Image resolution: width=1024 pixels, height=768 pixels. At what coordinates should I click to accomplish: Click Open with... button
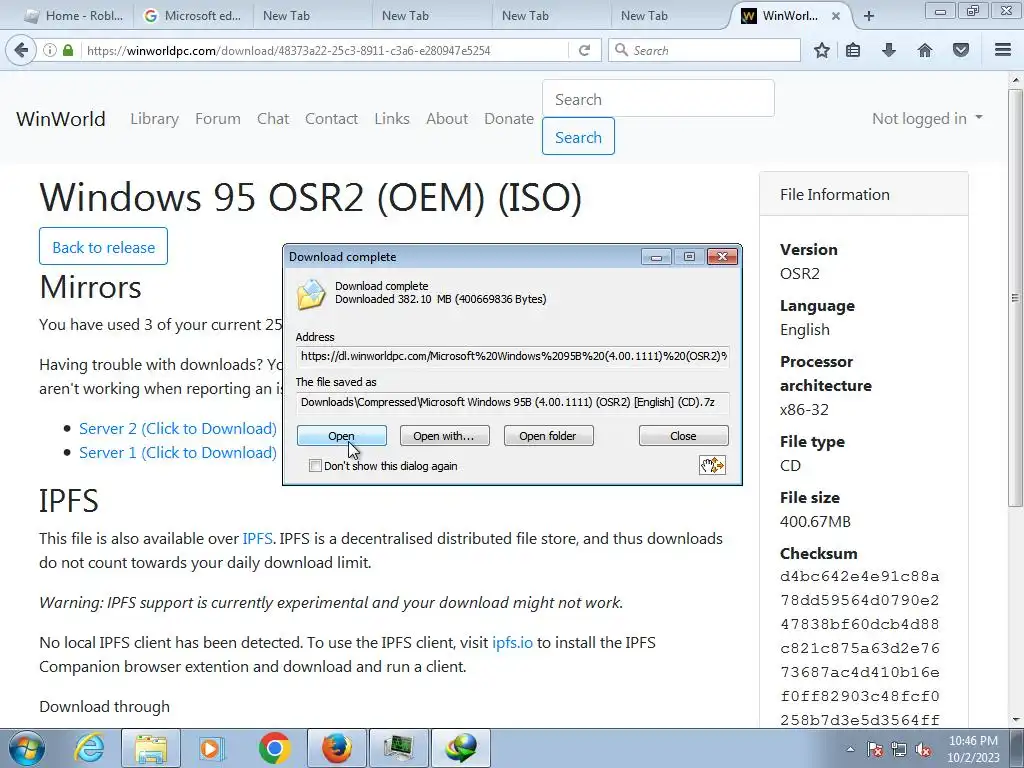(x=444, y=436)
